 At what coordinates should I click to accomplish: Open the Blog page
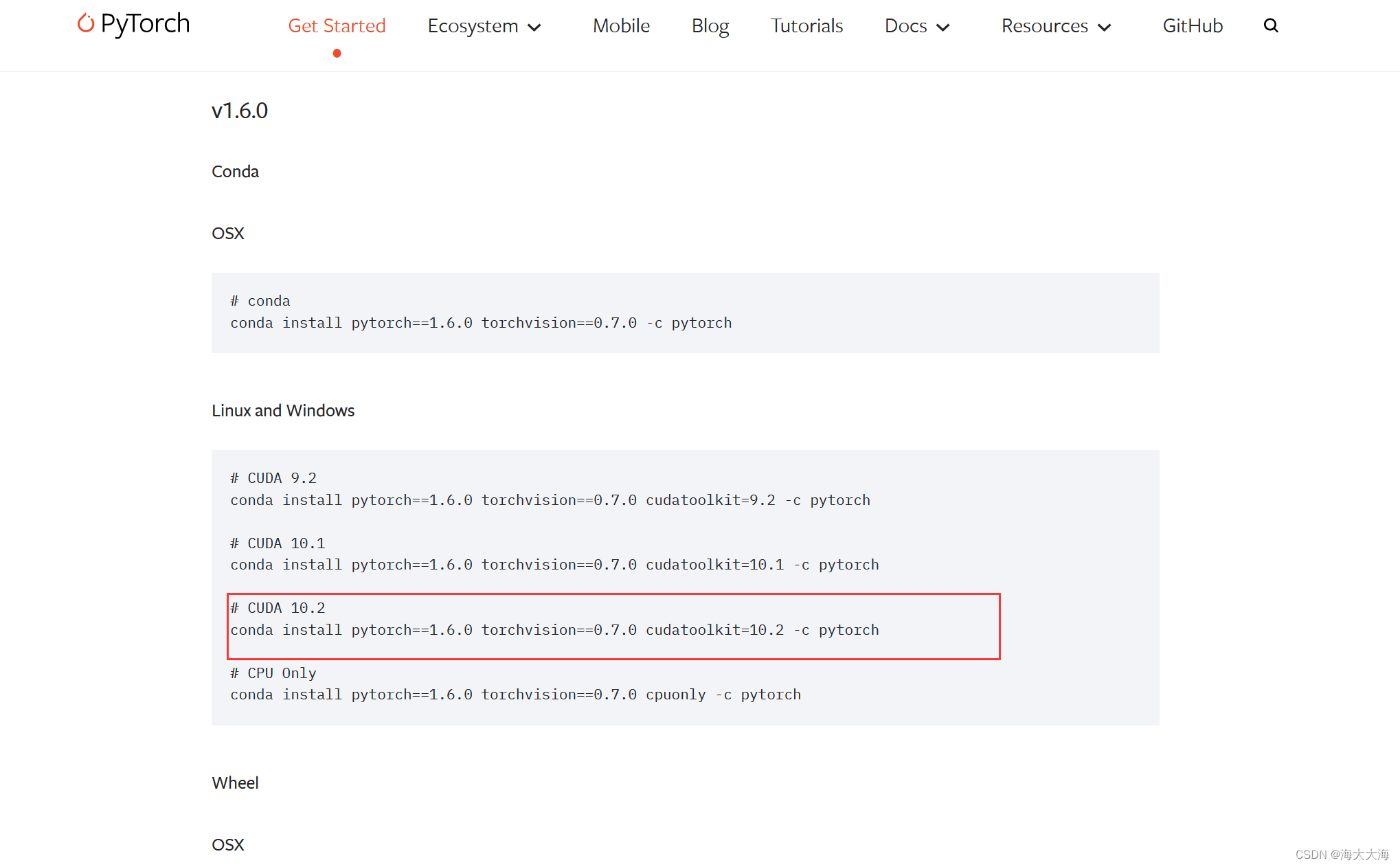(710, 25)
